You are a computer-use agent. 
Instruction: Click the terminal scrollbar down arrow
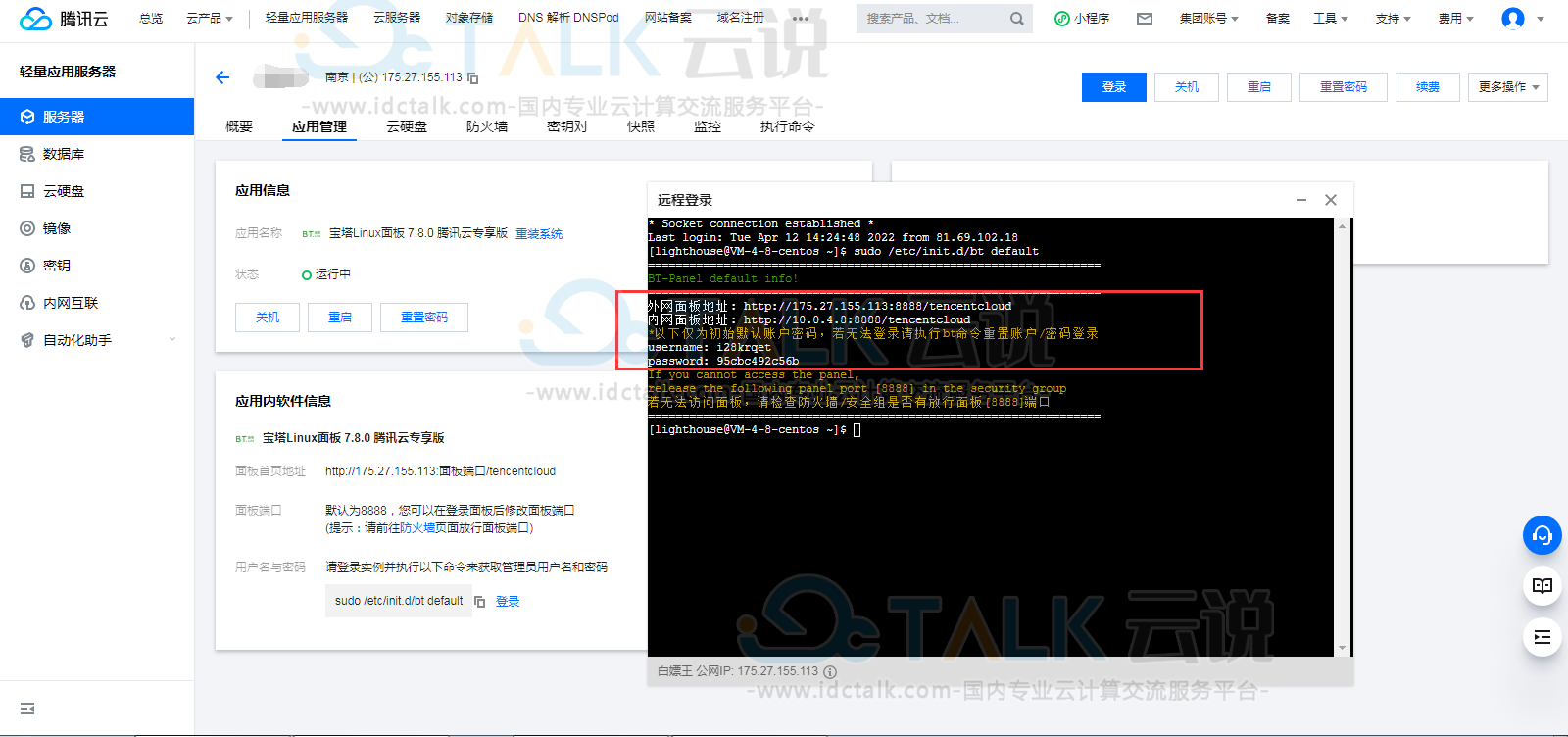1343,649
